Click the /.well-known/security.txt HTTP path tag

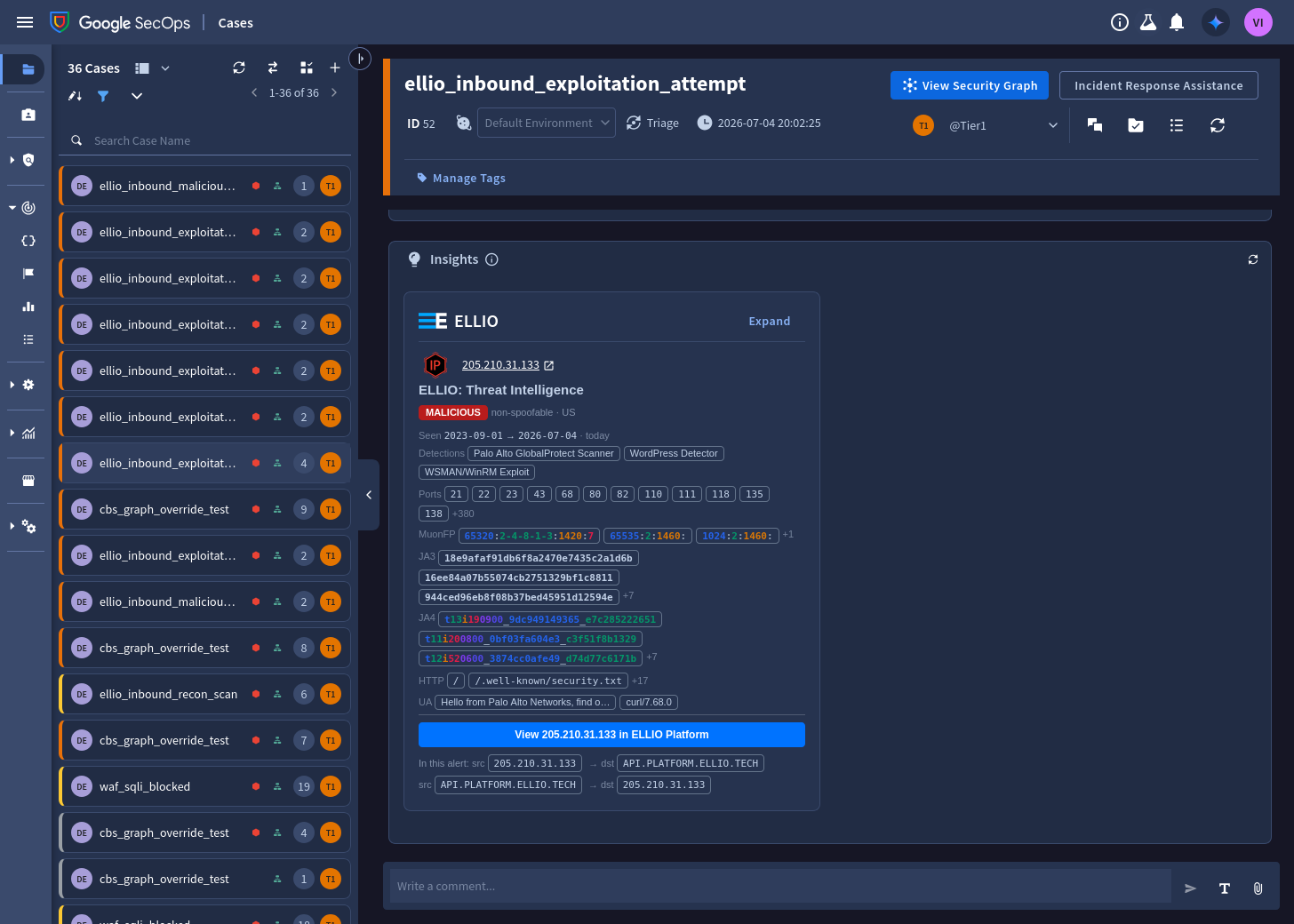coord(548,681)
